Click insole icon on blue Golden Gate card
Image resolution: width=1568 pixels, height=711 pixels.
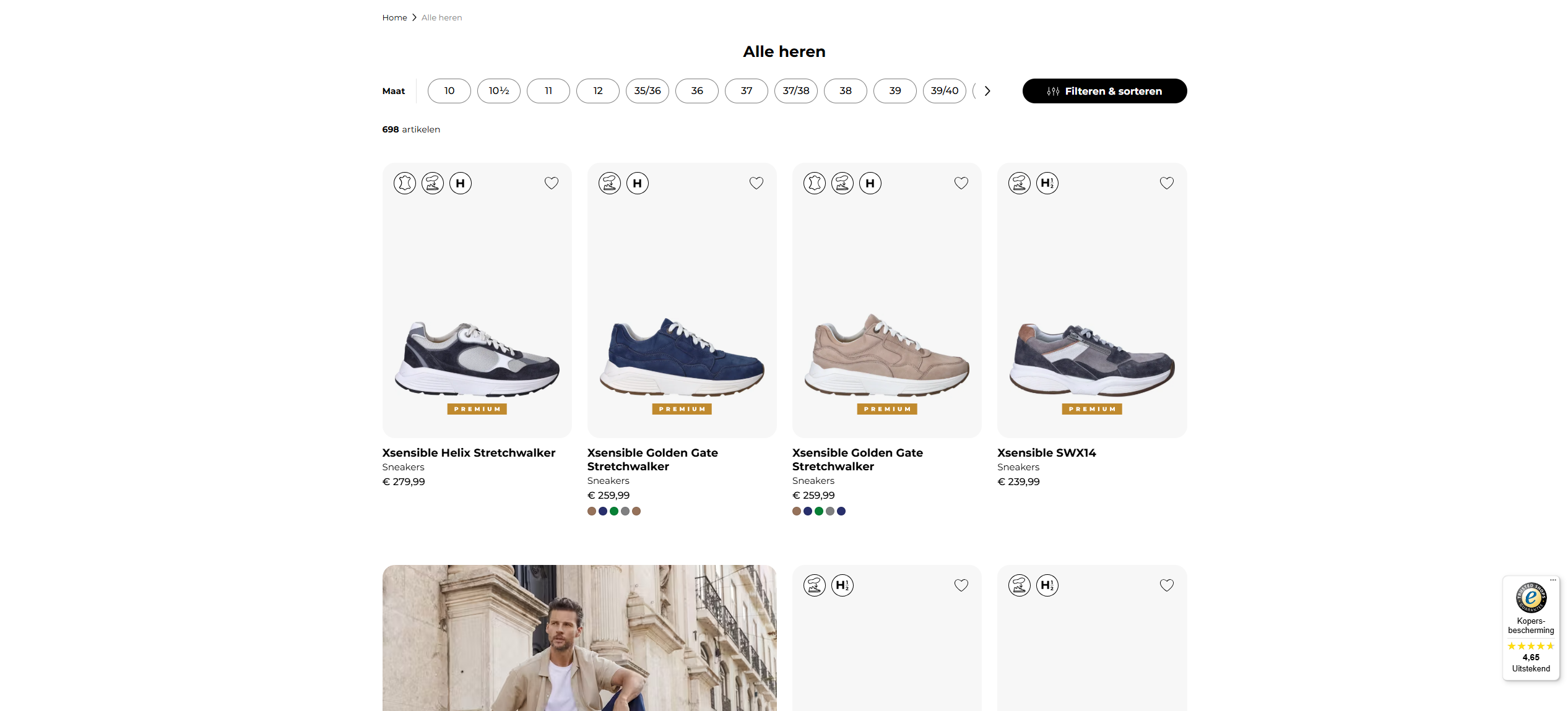click(610, 183)
